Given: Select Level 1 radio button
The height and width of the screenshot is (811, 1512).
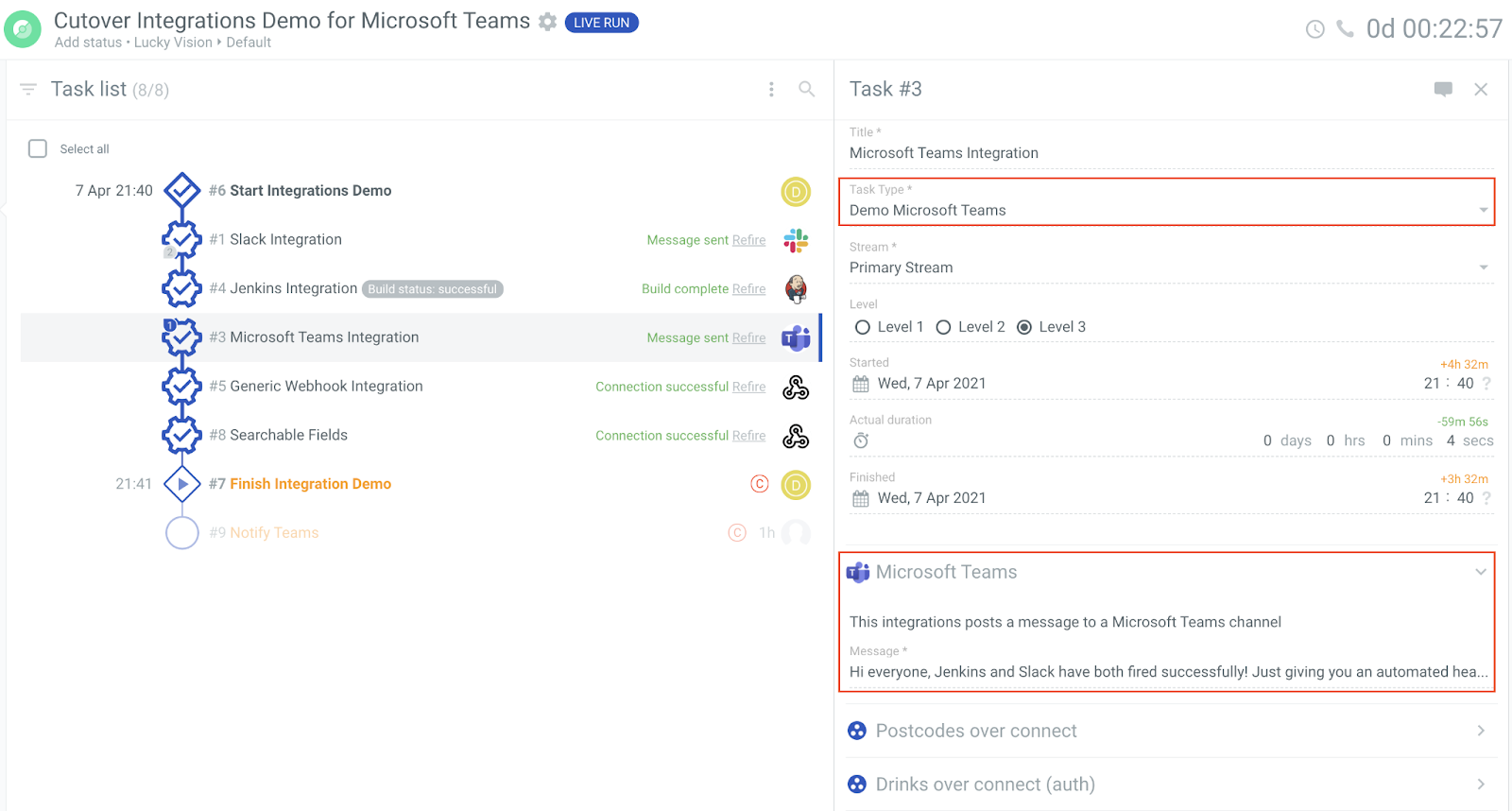Looking at the screenshot, I should [x=862, y=327].
